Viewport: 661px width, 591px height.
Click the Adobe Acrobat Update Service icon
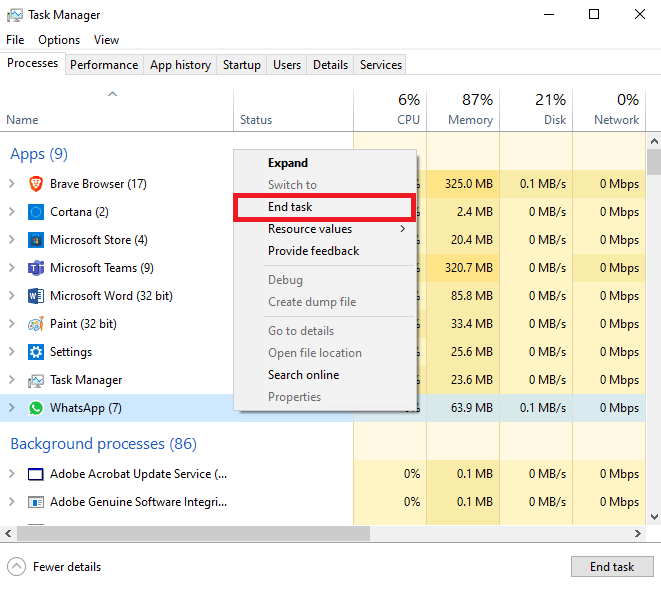[36, 474]
